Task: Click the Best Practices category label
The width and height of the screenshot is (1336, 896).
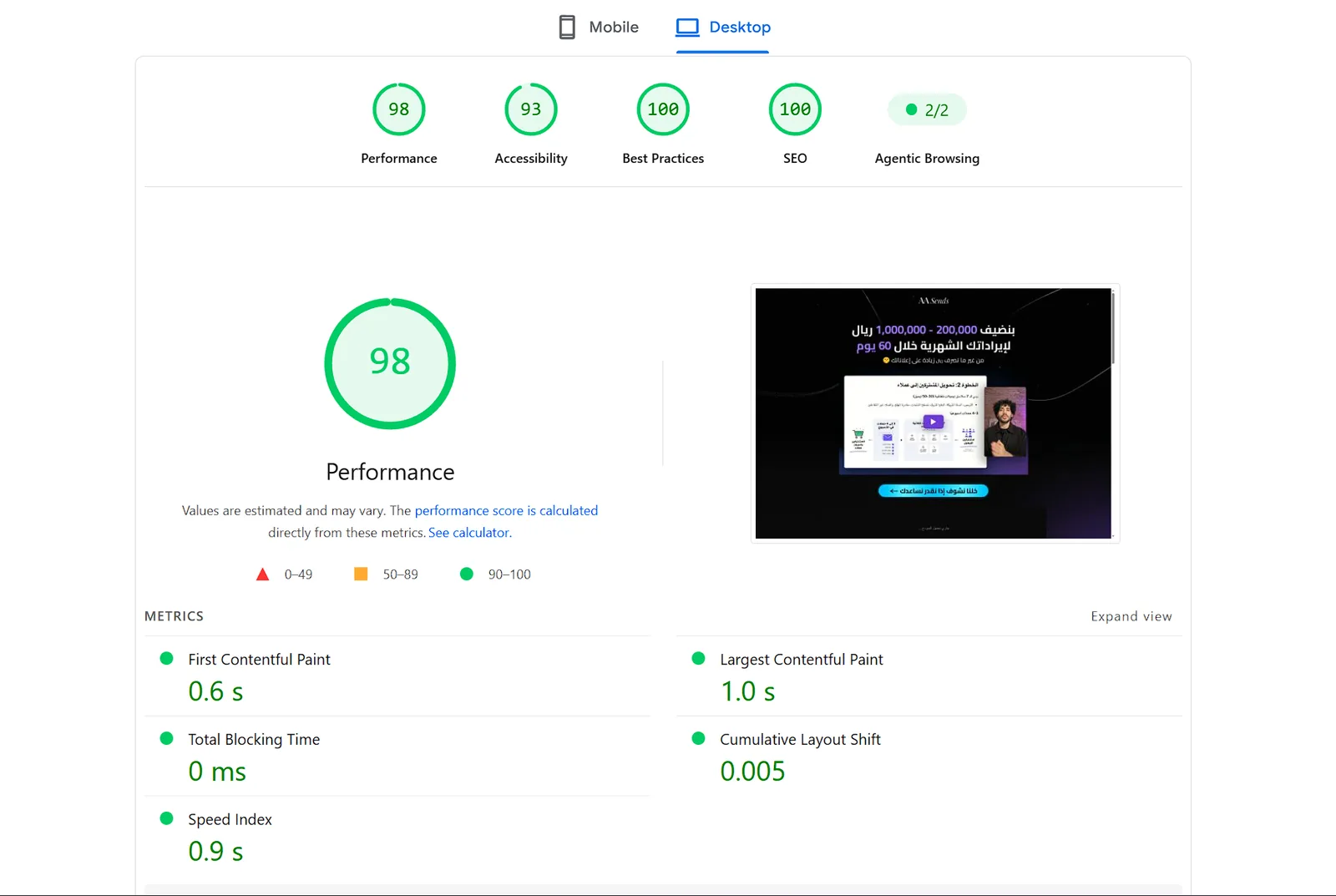Action: (663, 159)
